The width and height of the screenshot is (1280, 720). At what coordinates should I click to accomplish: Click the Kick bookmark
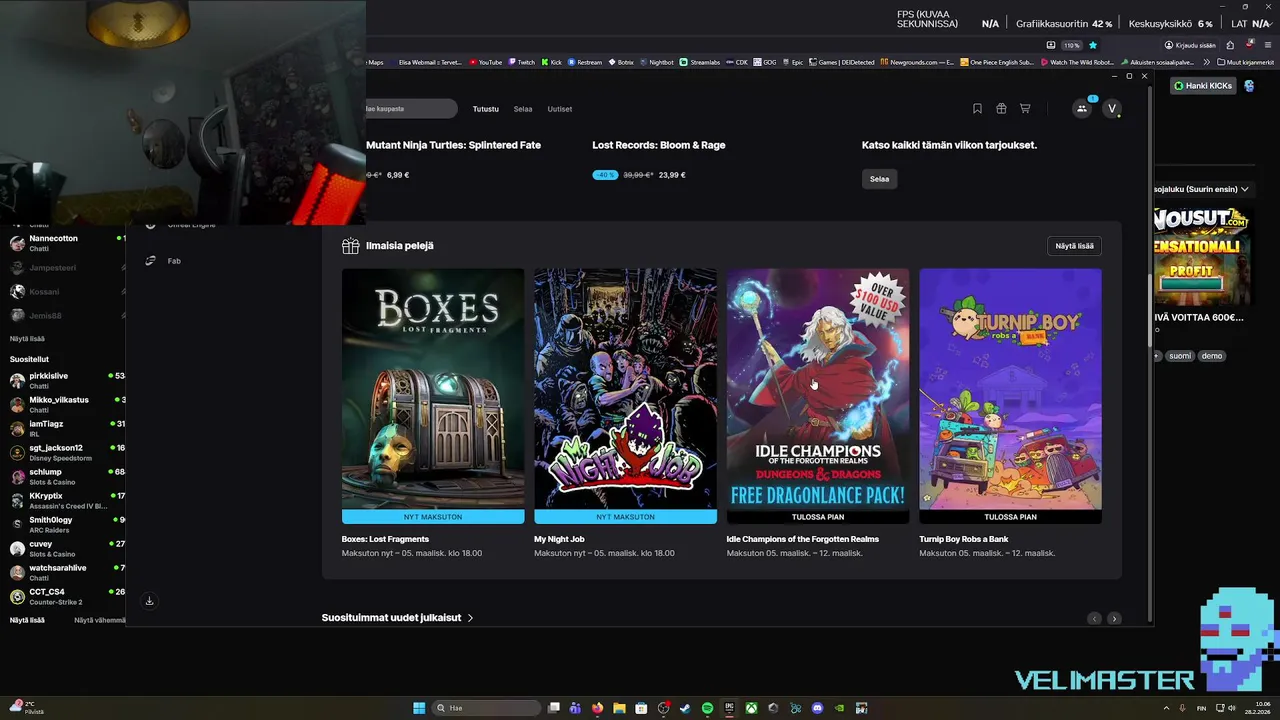coord(552,62)
